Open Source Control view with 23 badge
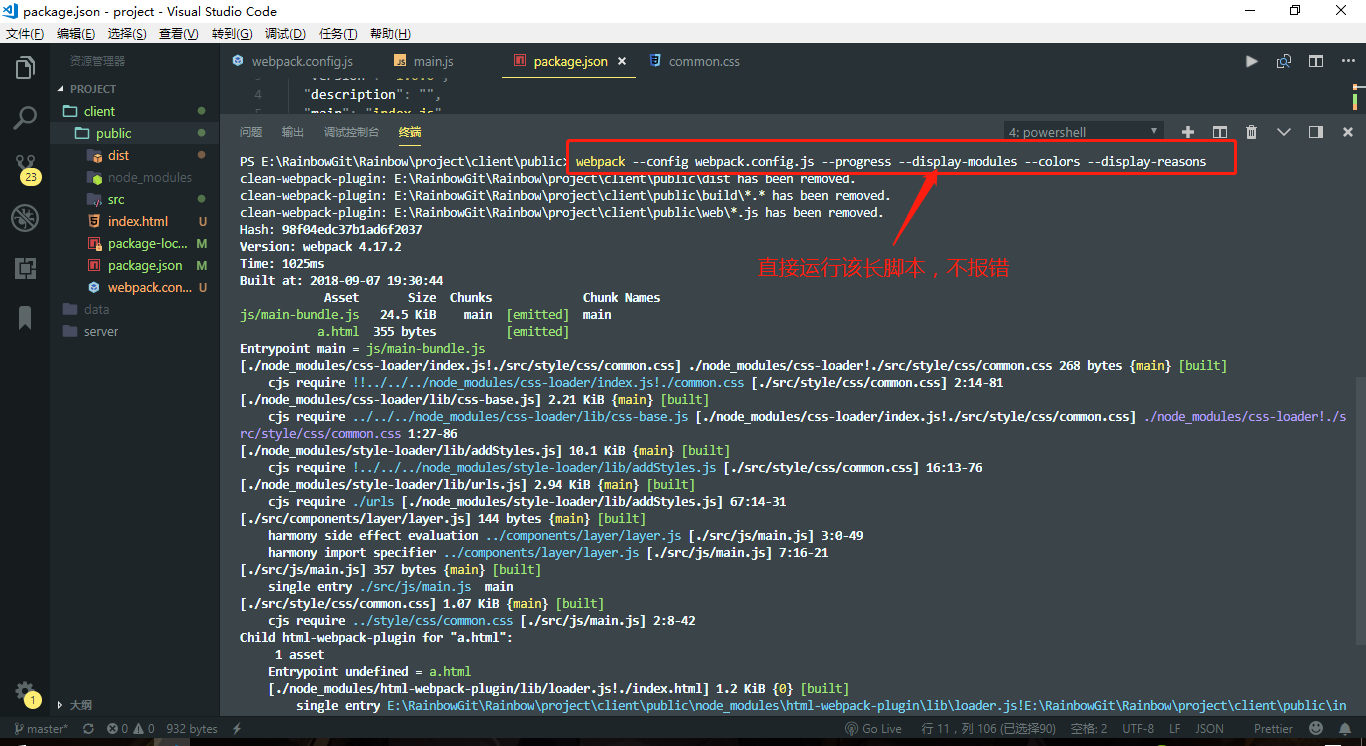This screenshot has height=746, width=1366. (25, 168)
